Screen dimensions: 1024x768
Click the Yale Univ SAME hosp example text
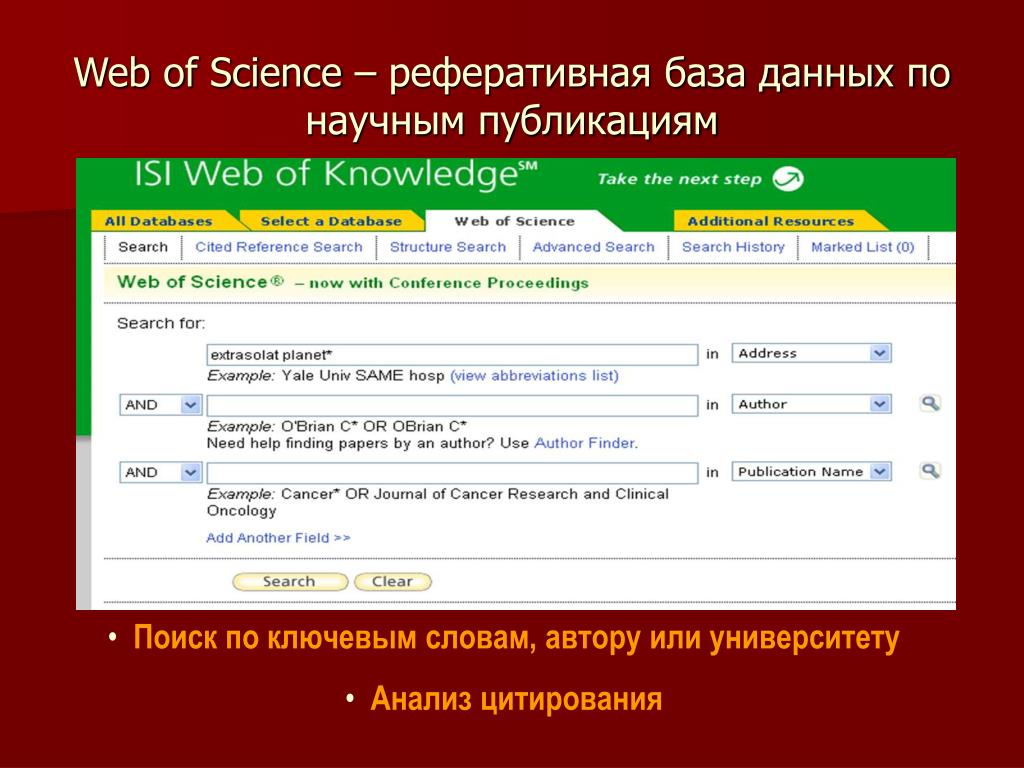(x=362, y=376)
